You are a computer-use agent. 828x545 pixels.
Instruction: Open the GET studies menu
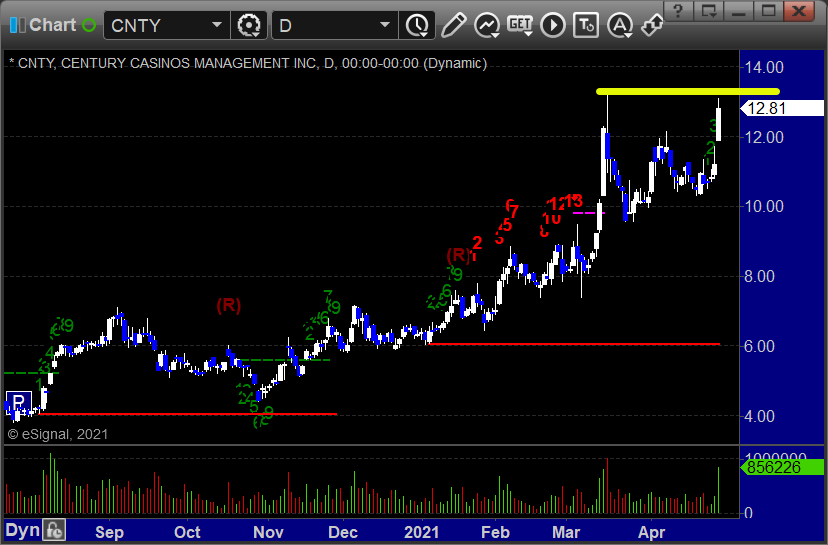point(520,25)
